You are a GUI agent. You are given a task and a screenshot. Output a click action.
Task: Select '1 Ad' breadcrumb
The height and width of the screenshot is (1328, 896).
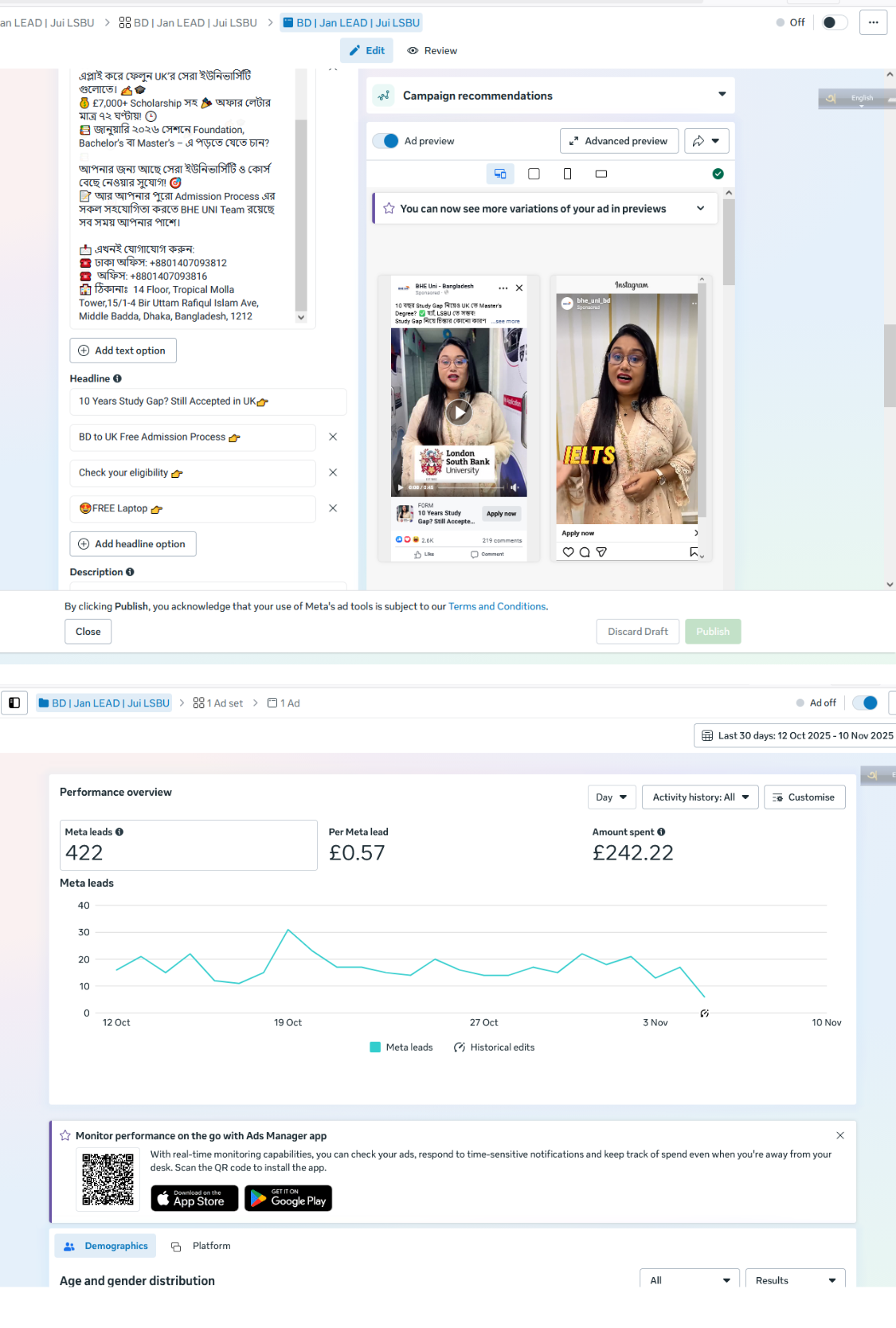click(284, 703)
